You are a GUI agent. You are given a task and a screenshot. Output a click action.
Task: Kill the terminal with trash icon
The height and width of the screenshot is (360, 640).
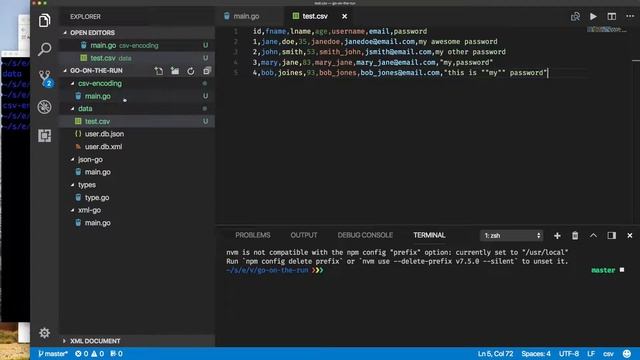(x=575, y=236)
